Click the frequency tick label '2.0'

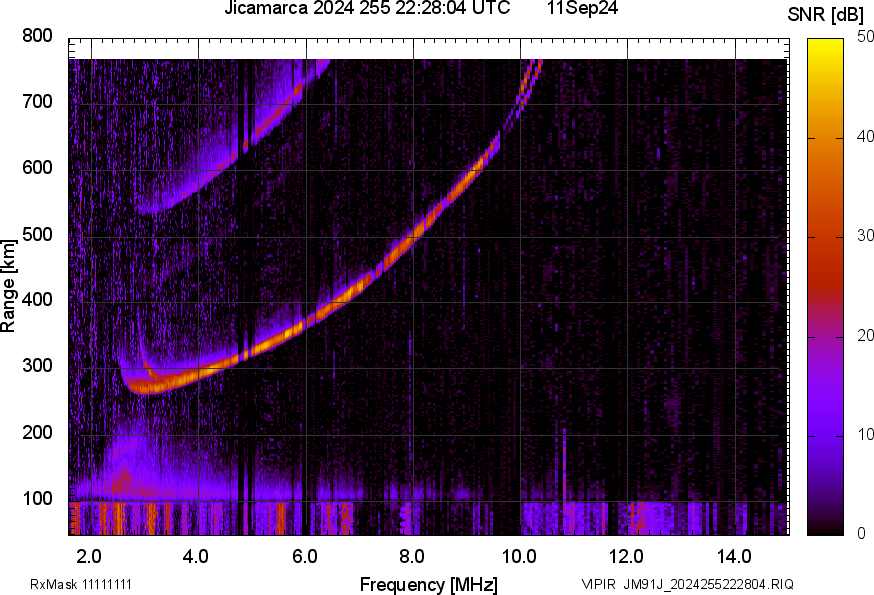(89, 557)
